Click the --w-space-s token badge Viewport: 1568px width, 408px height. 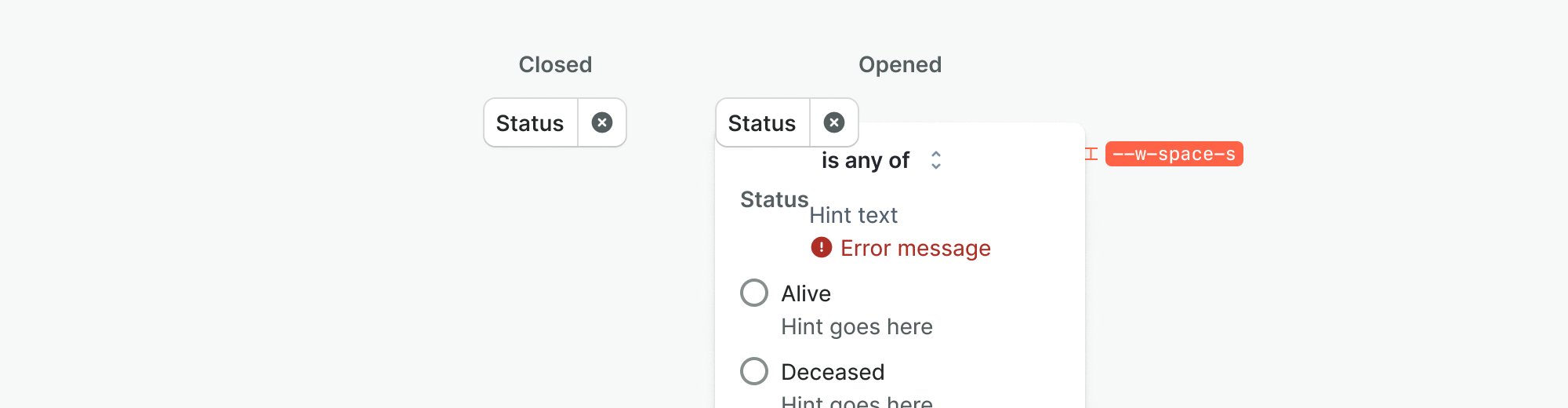click(x=1174, y=154)
